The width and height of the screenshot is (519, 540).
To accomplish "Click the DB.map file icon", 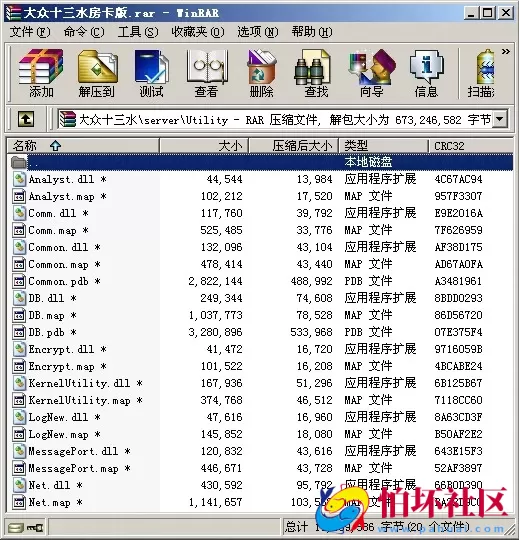I will pyautogui.click(x=19, y=315).
